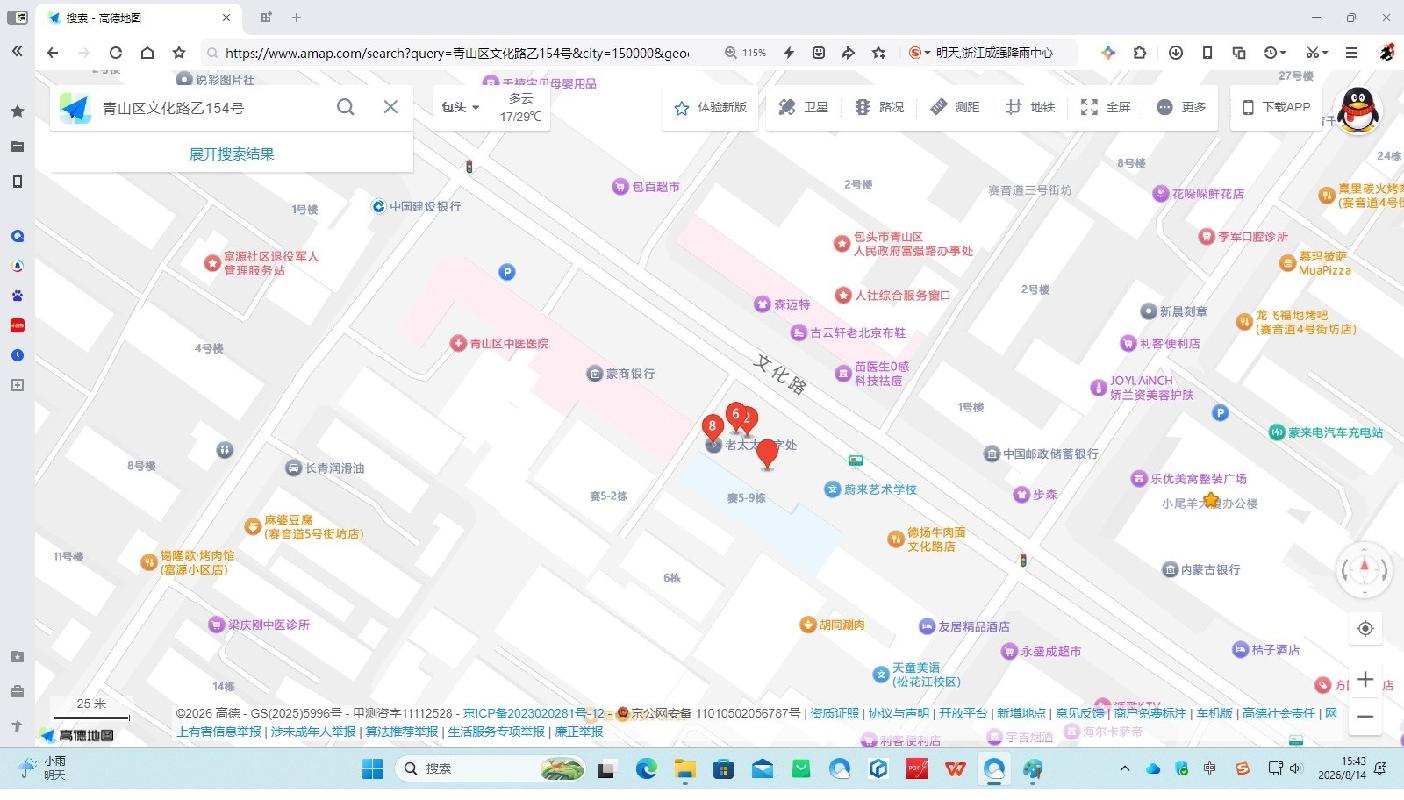
Task: Click the locate-me target button
Action: coord(1365,628)
